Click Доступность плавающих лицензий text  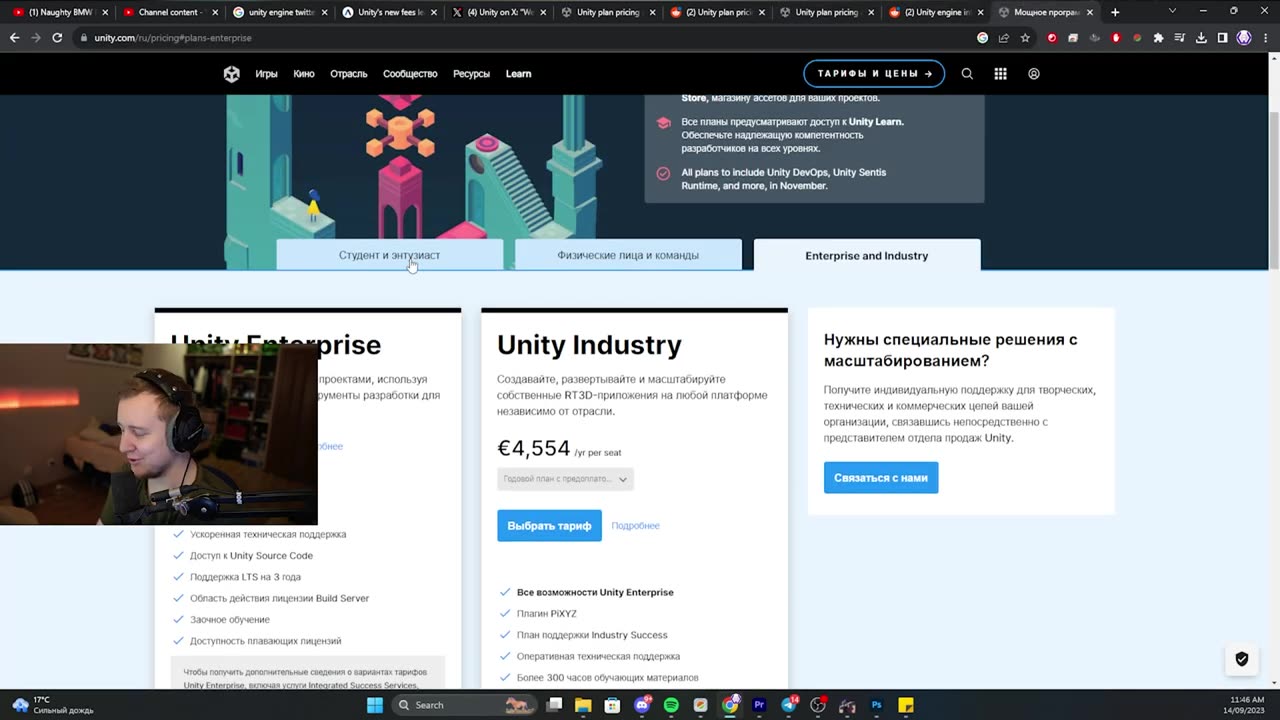(265, 641)
